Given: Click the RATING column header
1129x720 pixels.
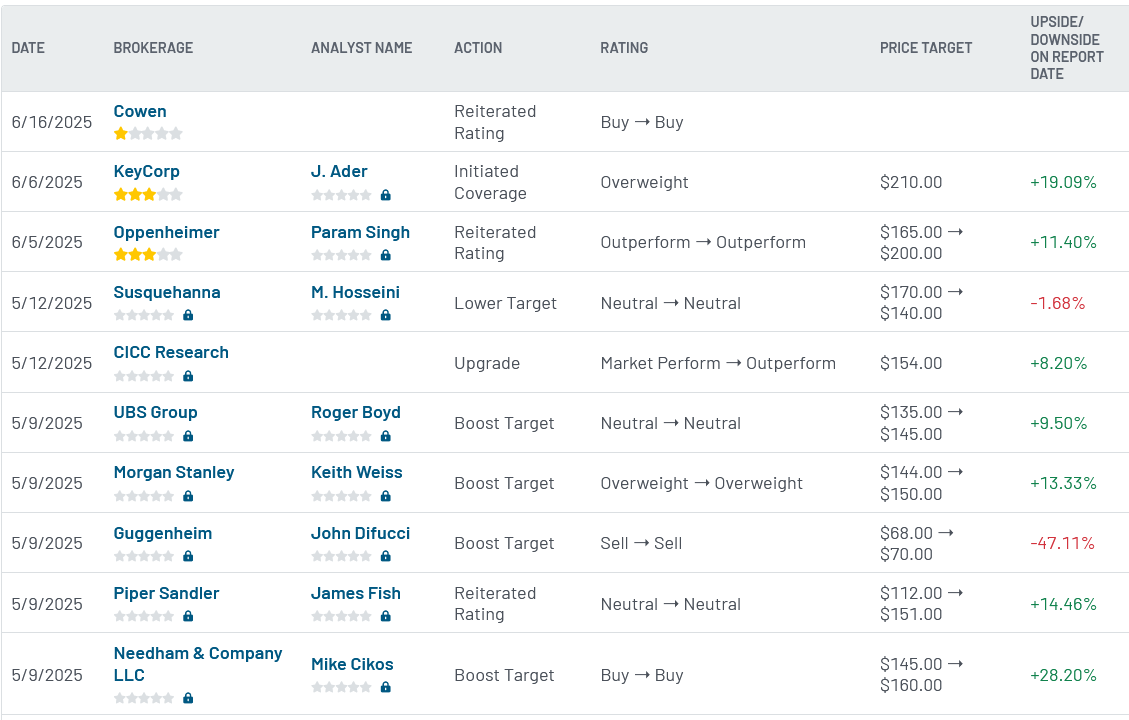Looking at the screenshot, I should point(623,47).
